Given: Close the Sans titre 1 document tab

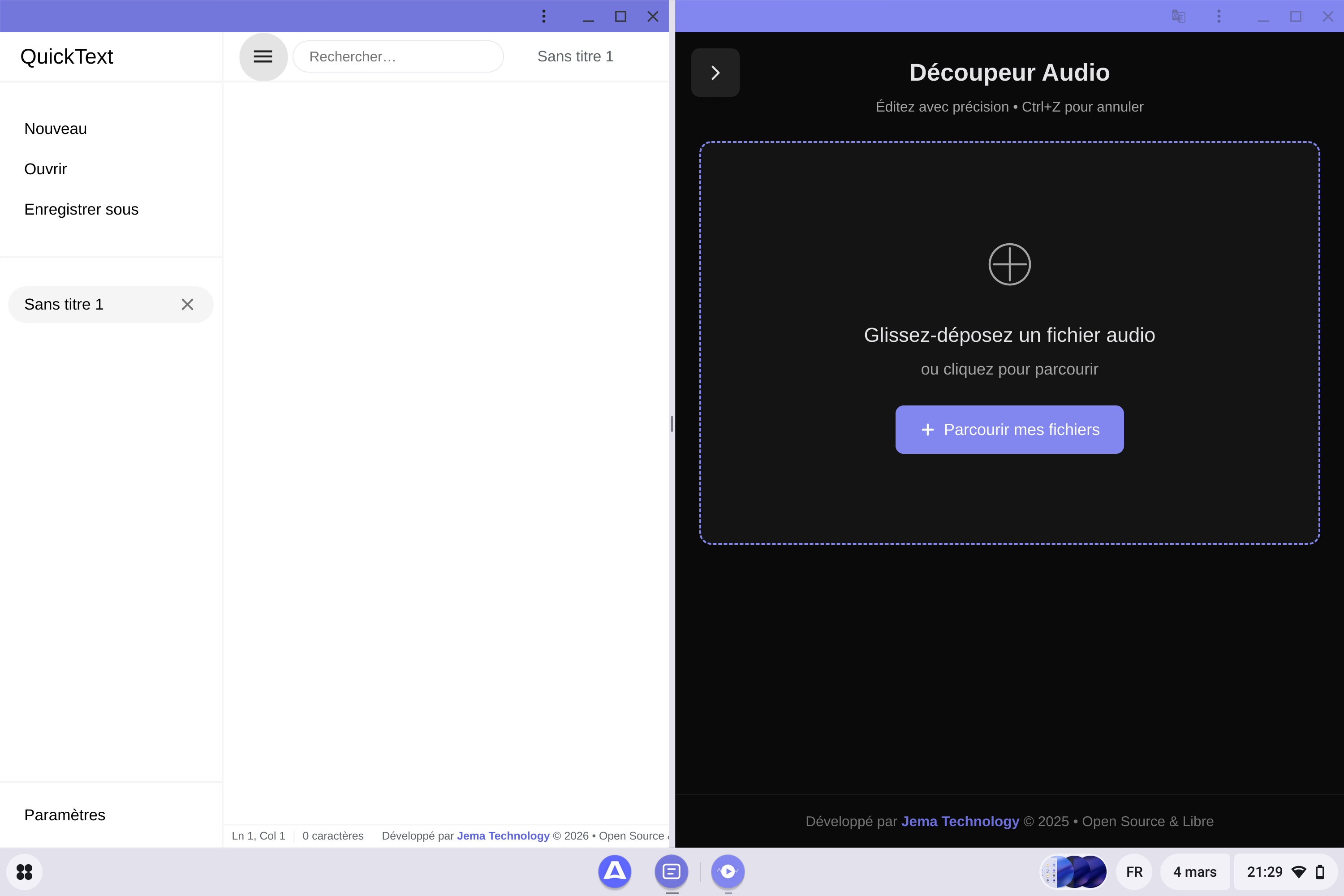Looking at the screenshot, I should (x=187, y=305).
